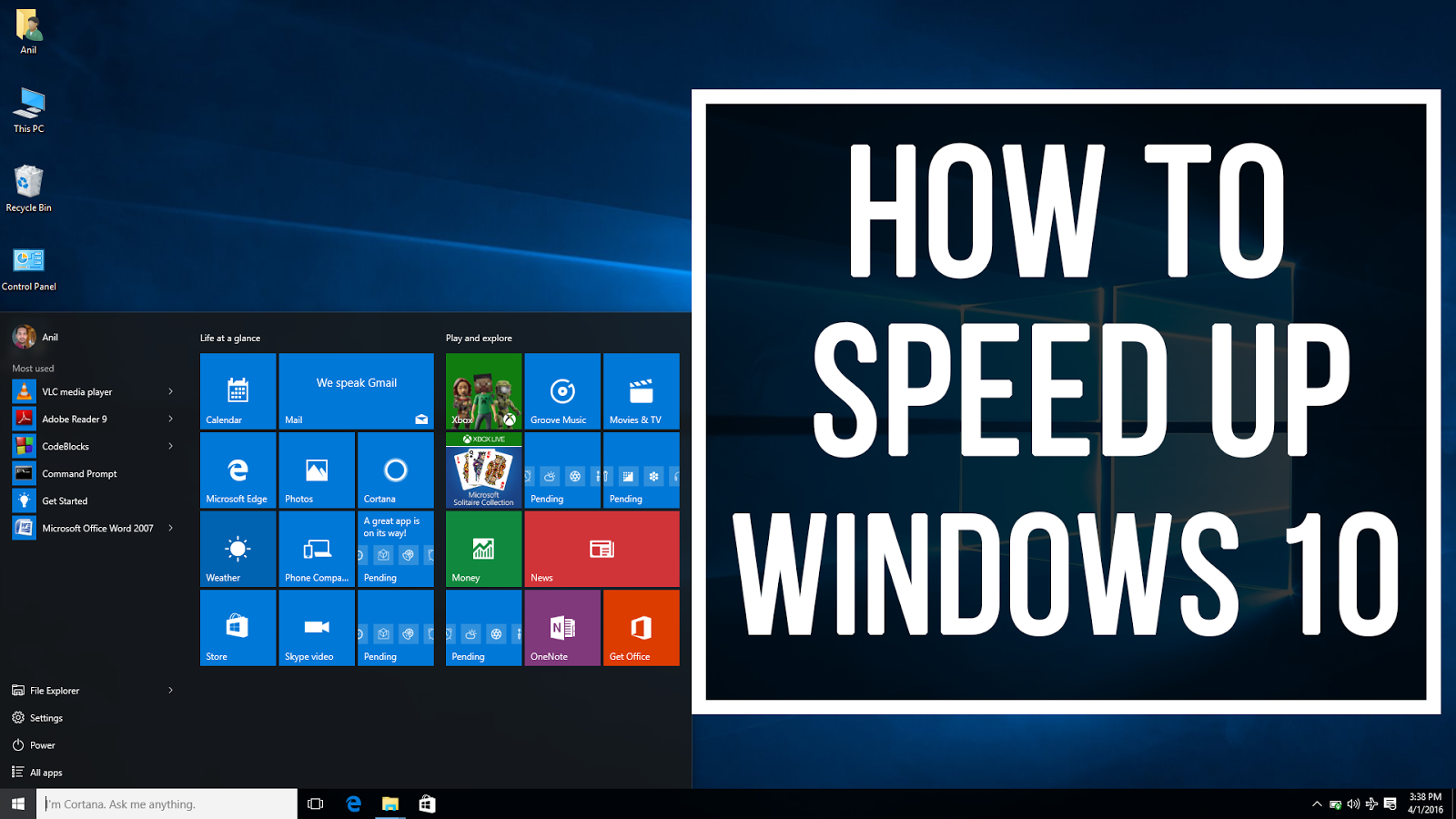
Task: Select the This PC desktop icon
Action: coord(29,110)
